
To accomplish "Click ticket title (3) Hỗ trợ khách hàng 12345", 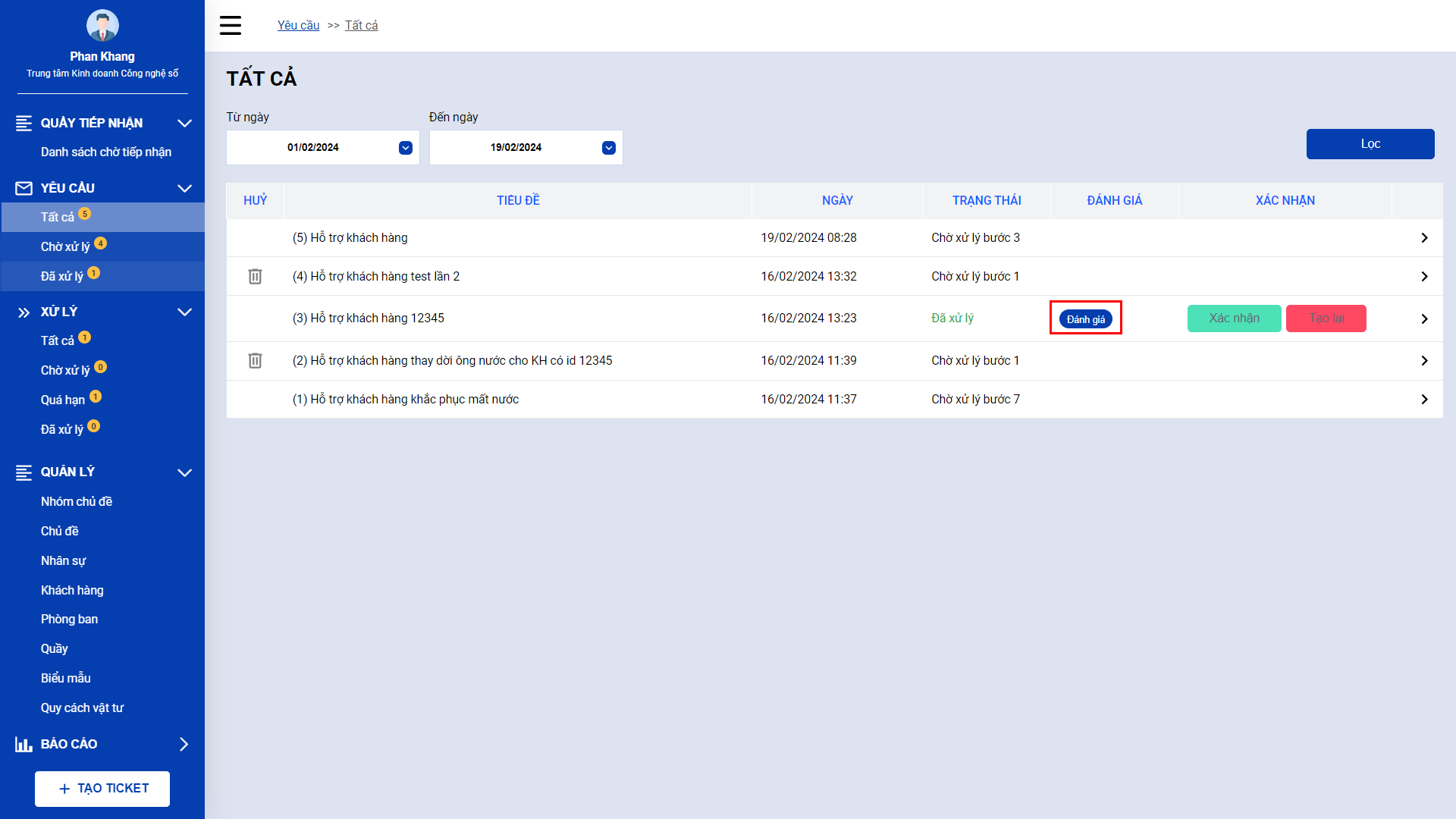I will point(369,318).
